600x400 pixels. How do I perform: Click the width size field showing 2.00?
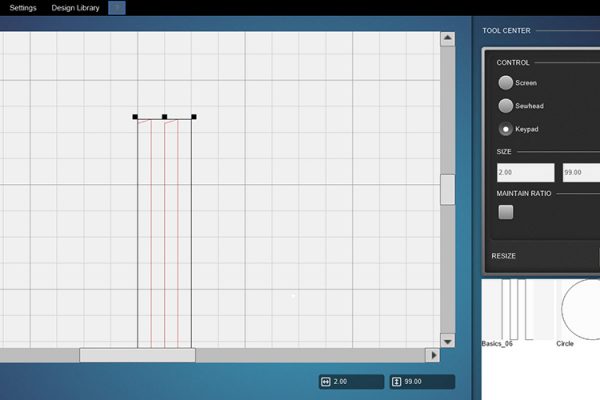click(x=525, y=172)
